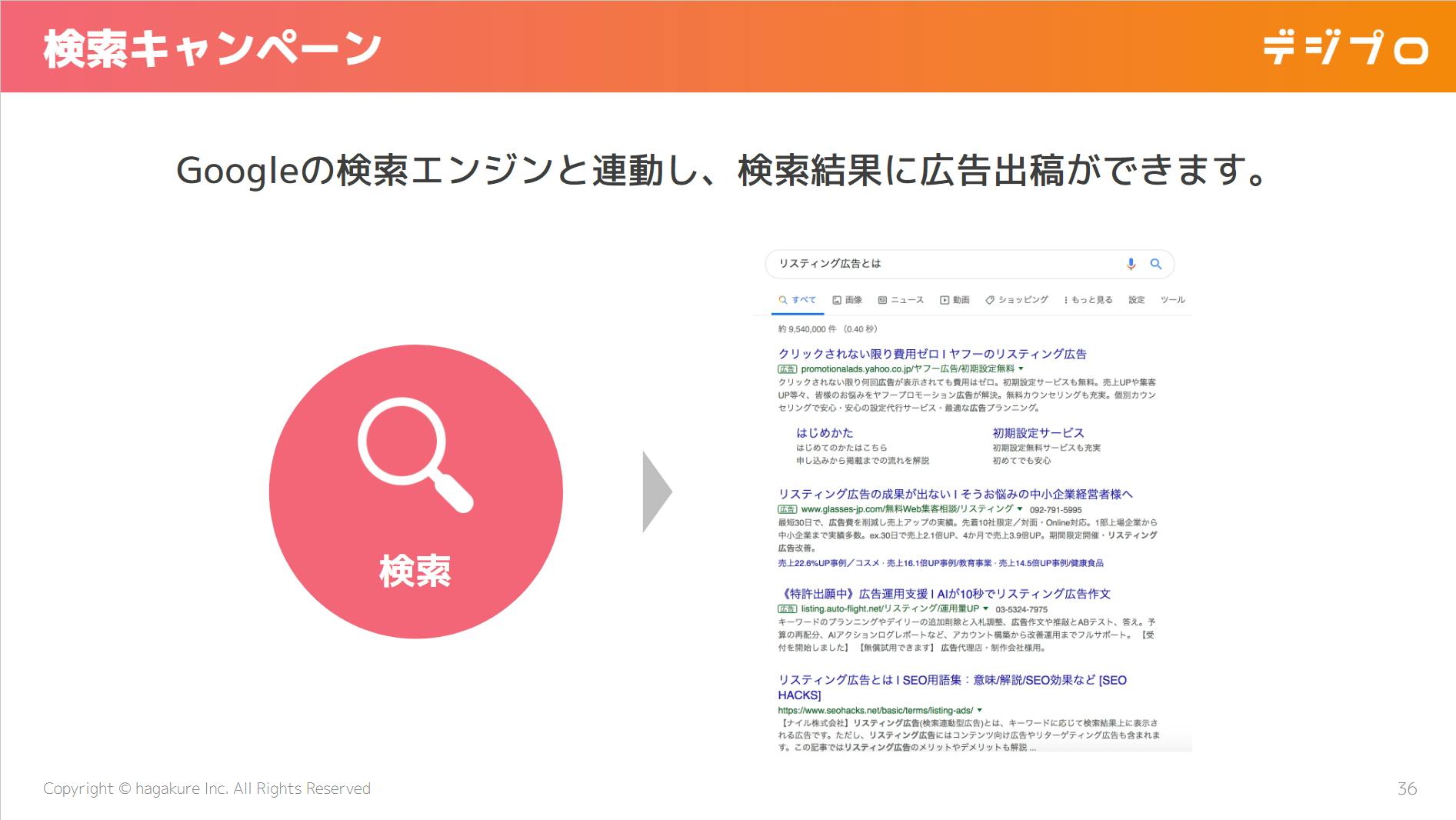Select the すべて tab
Screen dimensions: 1456x820
[798, 300]
